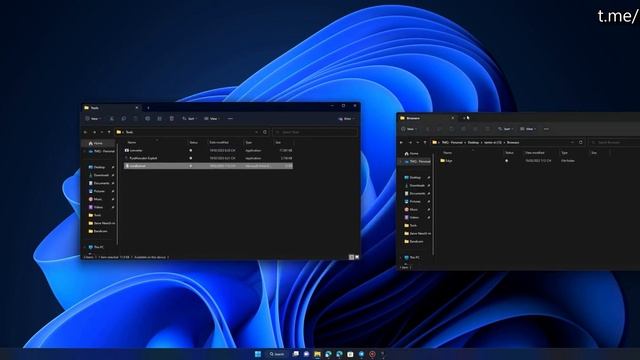Open Music in Tools window sidebar
640x360 pixels.
[x=98, y=199]
